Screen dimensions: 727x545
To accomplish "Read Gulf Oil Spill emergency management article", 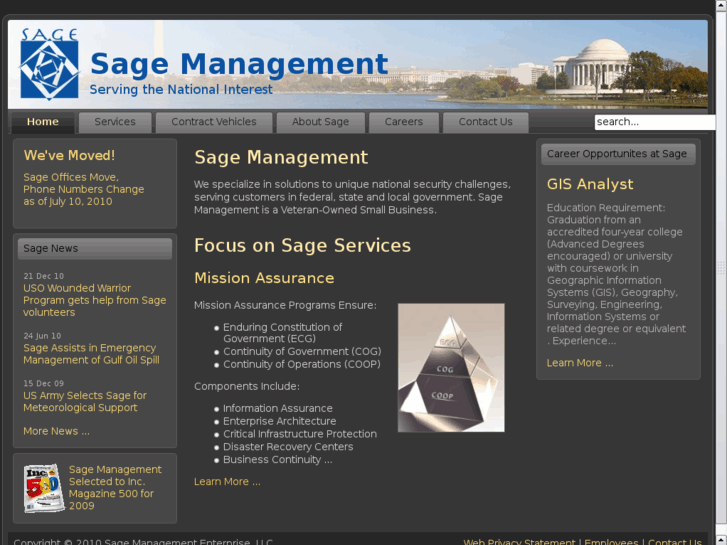I will (91, 354).
